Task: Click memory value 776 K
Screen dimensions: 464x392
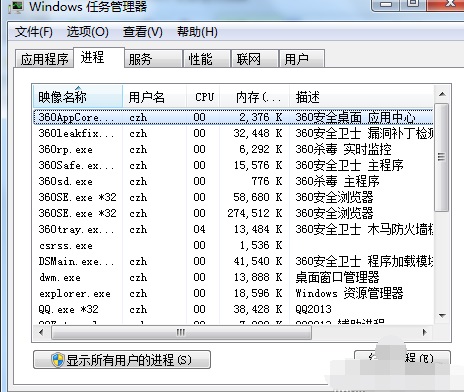Action: (267, 181)
